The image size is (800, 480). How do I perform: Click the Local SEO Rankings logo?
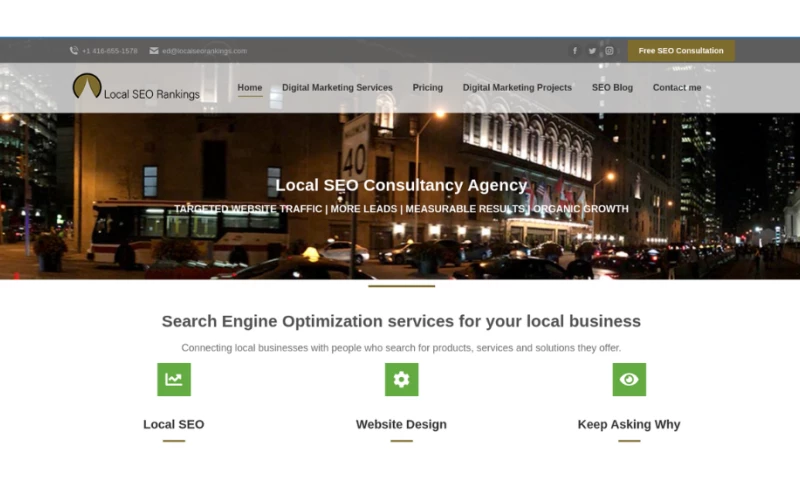tap(136, 88)
